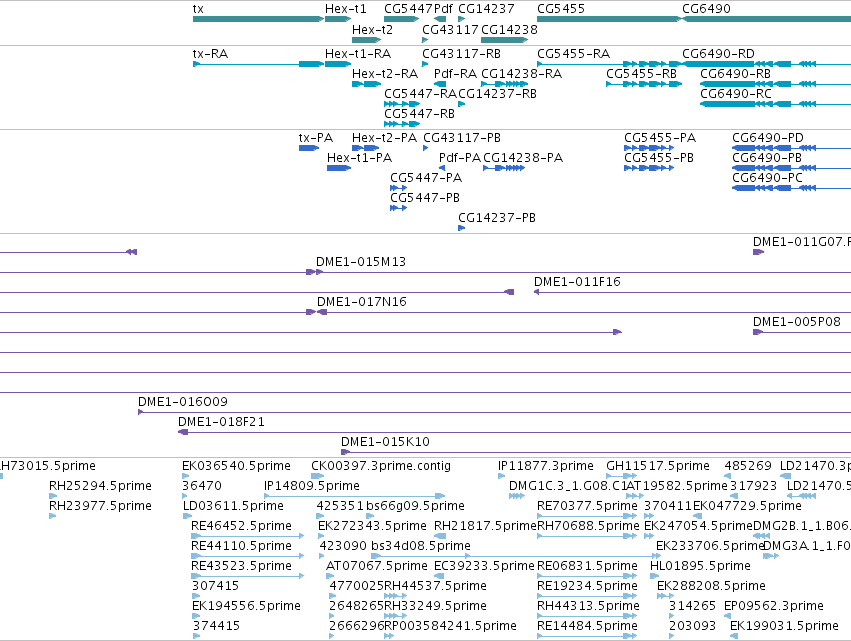This screenshot has width=851, height=641.
Task: Select the CG5455-PB protein label
Action: pyautogui.click(x=659, y=158)
